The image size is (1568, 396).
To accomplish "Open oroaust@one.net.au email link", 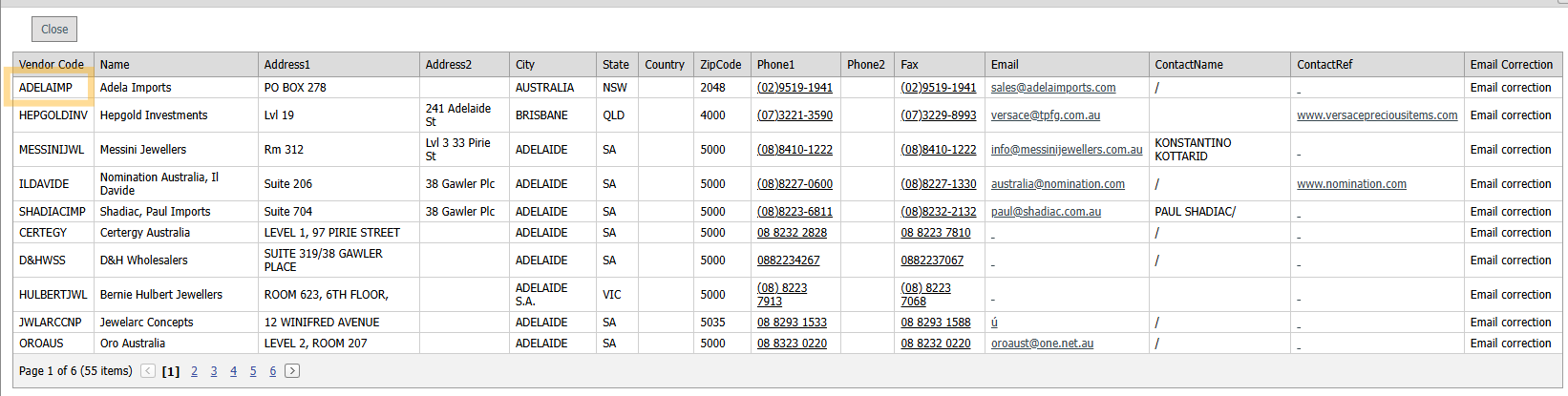I will (1042, 344).
